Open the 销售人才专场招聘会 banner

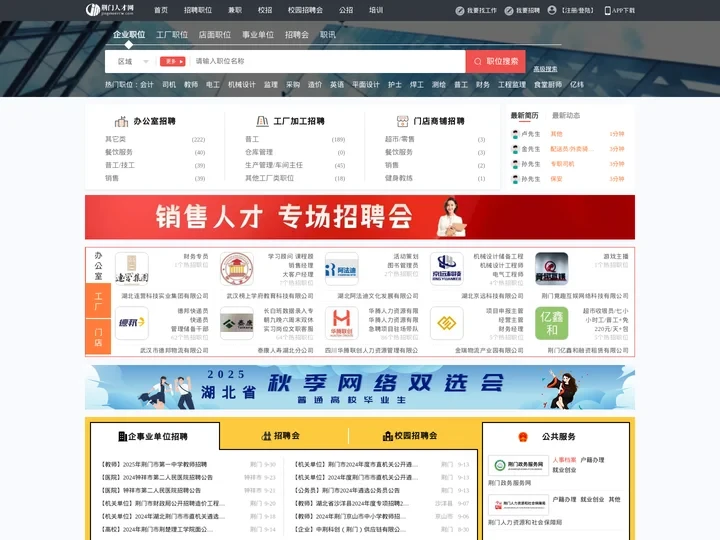click(x=360, y=217)
